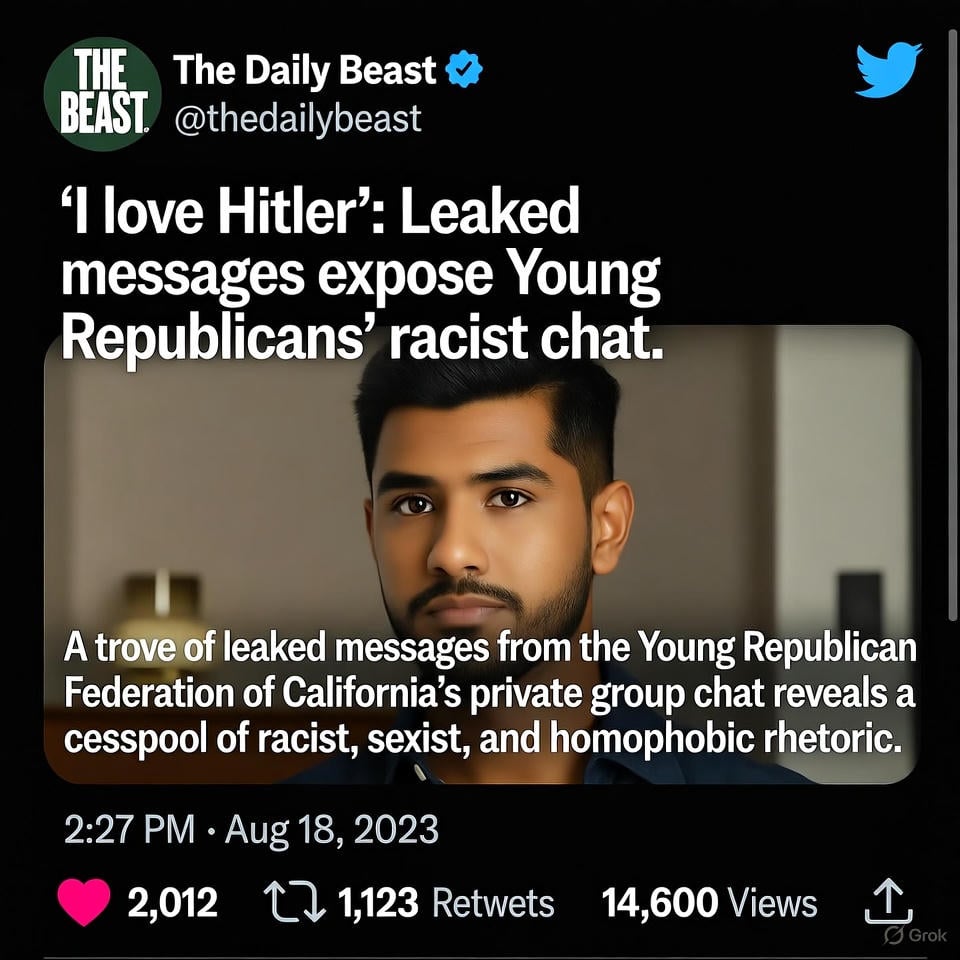This screenshot has height=960, width=960.
Task: View the 2,012 likes count
Action: pos(173,902)
